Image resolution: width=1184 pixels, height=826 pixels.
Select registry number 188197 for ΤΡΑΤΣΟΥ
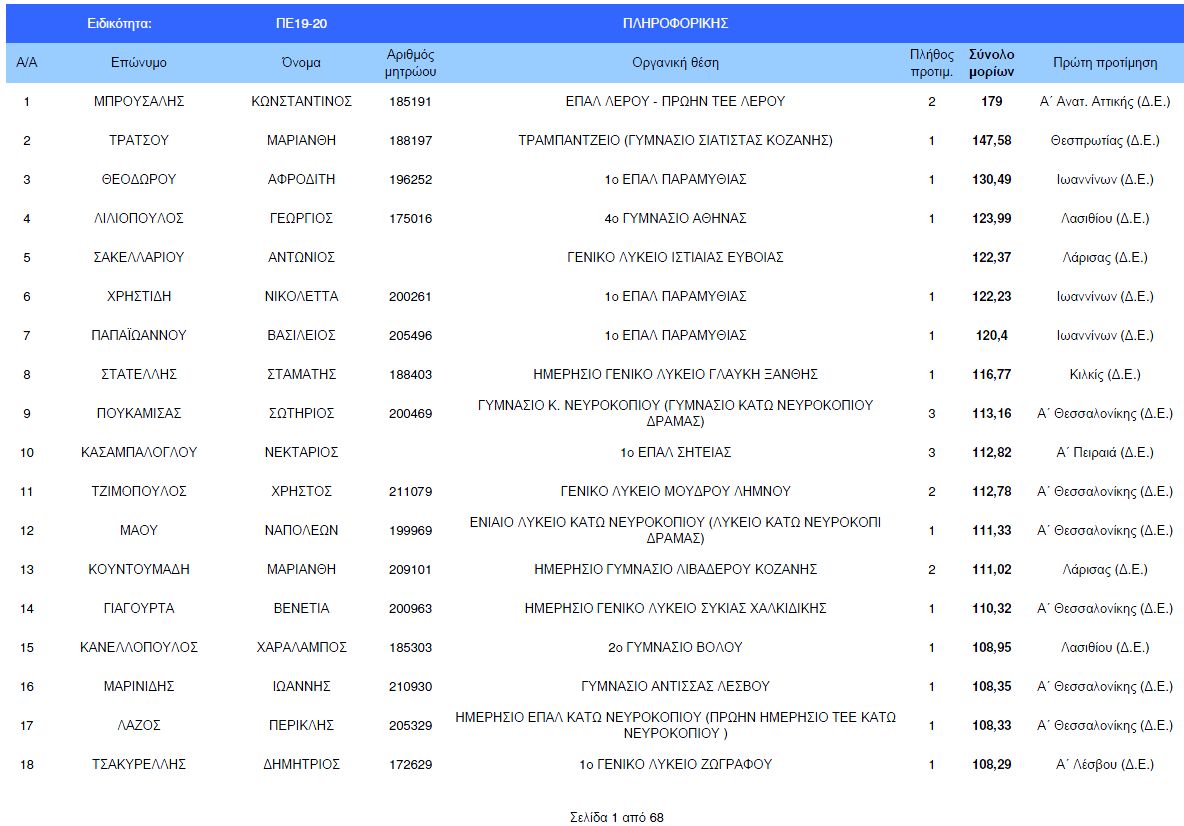pos(410,141)
